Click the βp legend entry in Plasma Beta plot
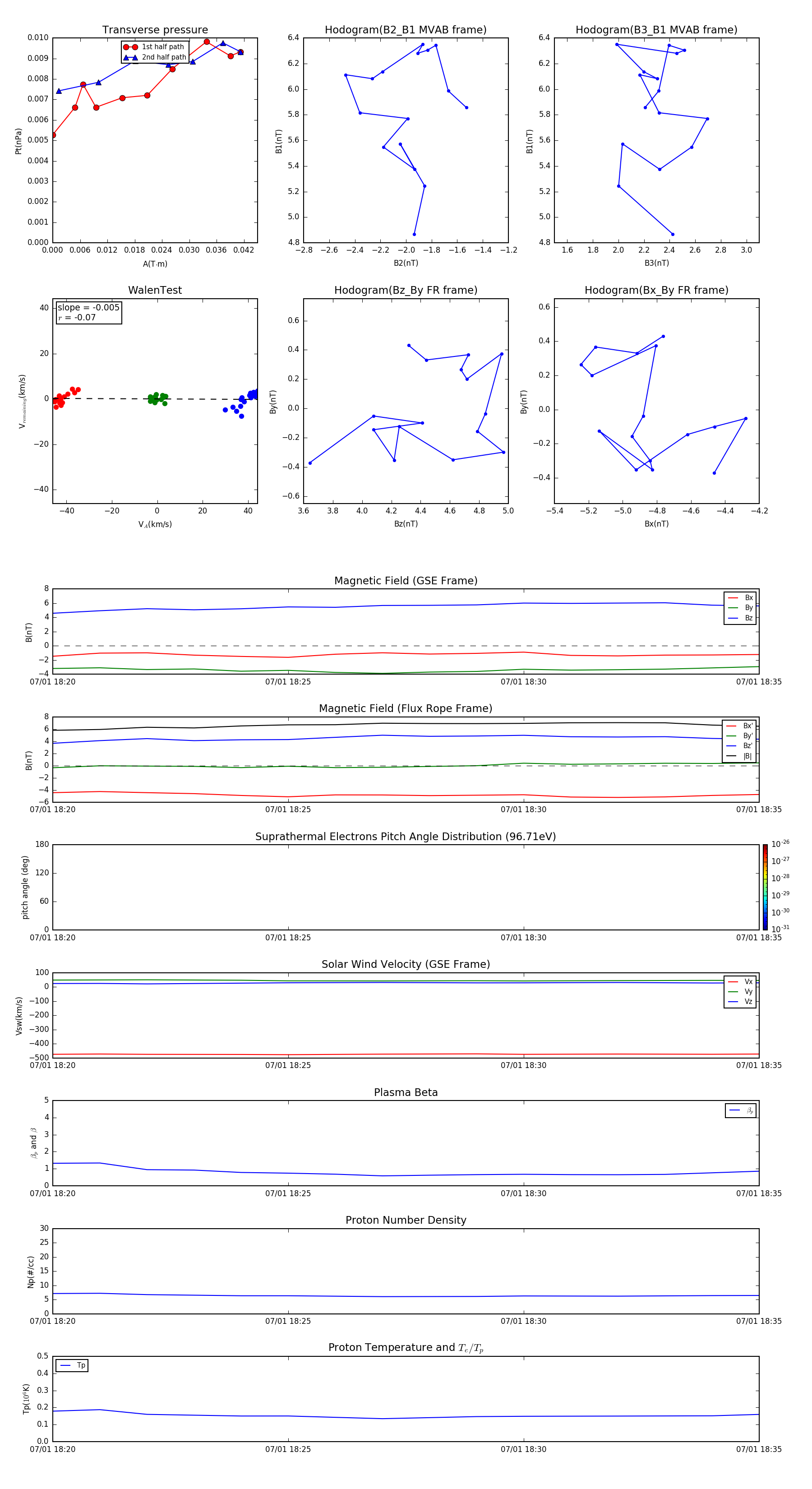The height and width of the screenshot is (1489, 812). 741,1110
